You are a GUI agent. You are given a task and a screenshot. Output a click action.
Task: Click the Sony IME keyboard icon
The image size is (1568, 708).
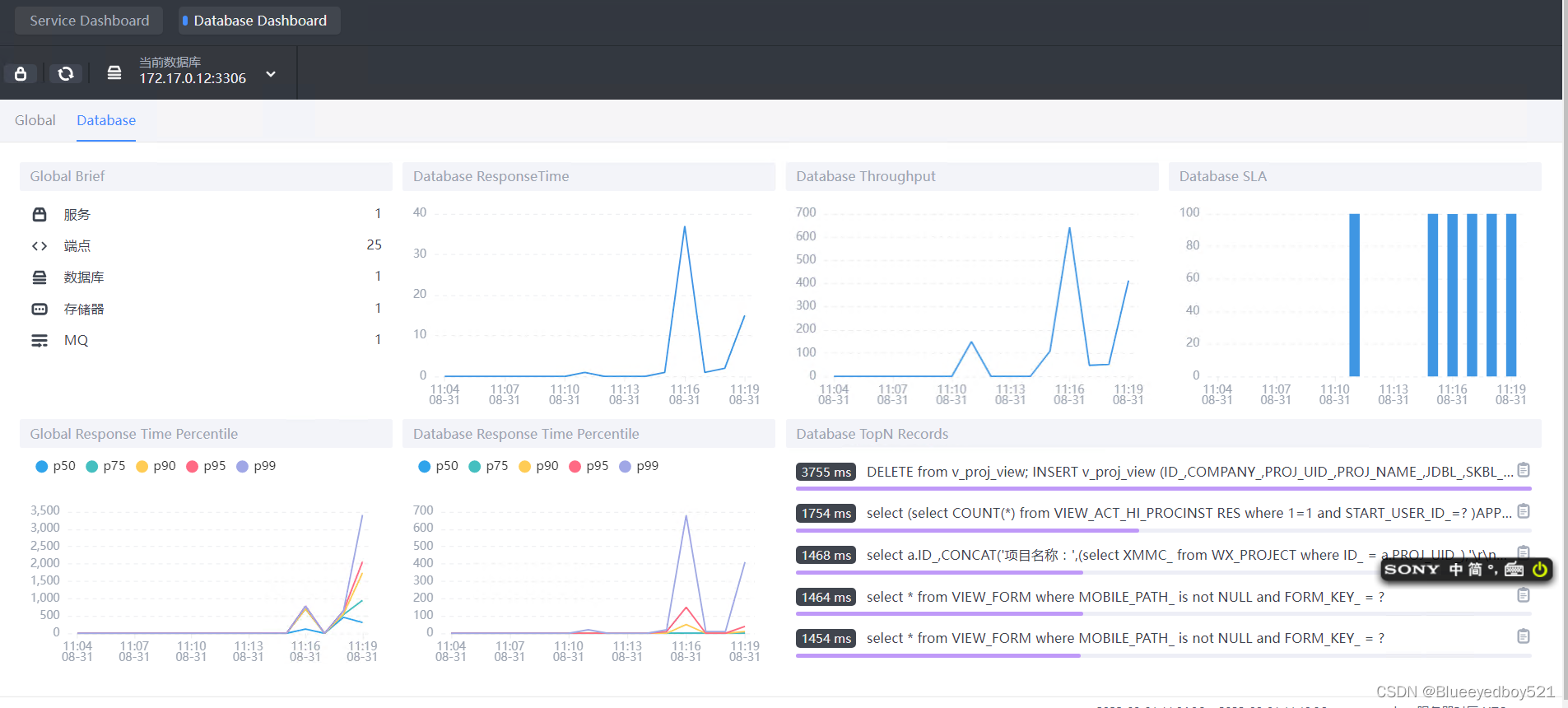point(1514,569)
